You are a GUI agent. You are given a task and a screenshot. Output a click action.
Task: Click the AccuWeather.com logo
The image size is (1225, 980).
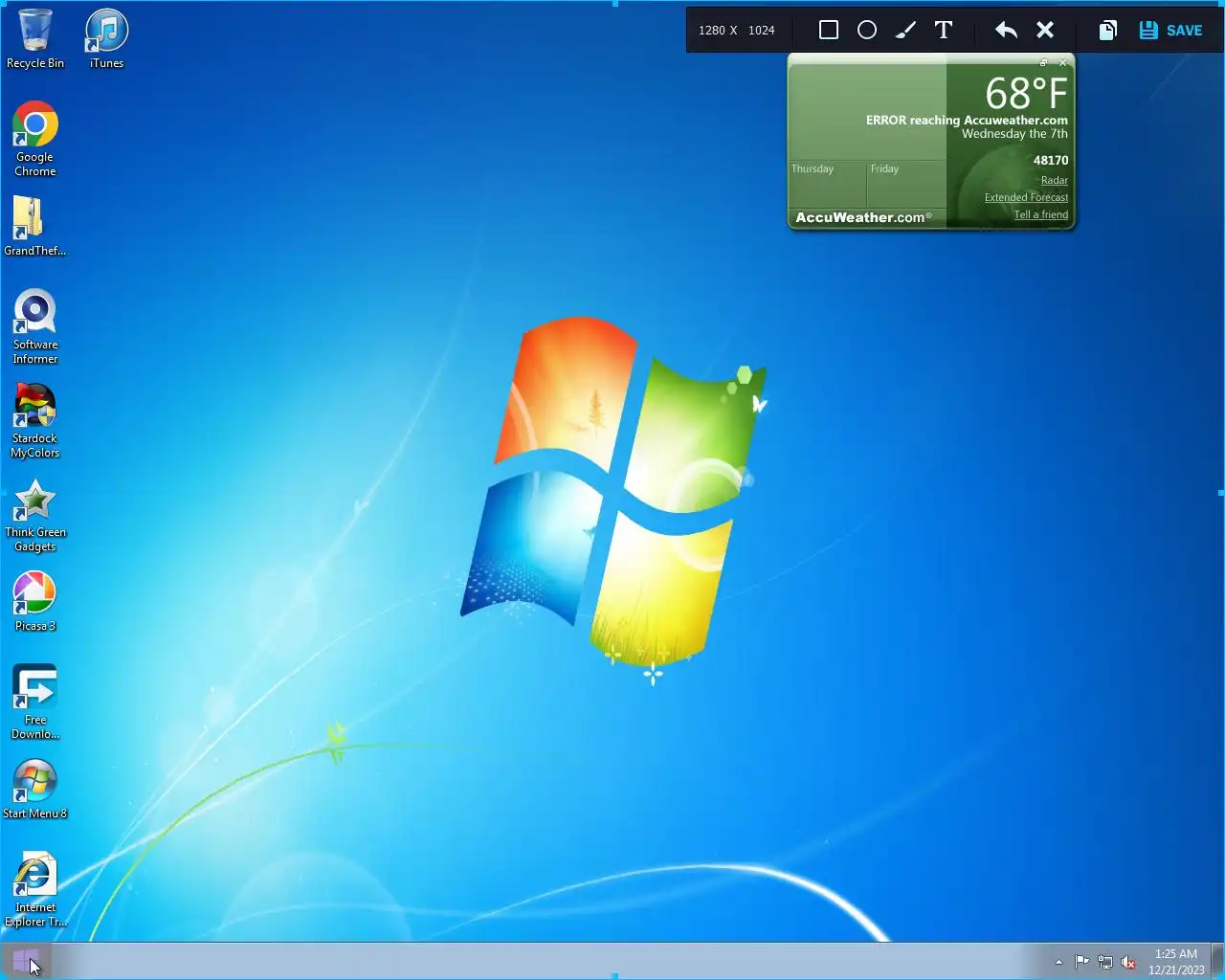pyautogui.click(x=863, y=217)
